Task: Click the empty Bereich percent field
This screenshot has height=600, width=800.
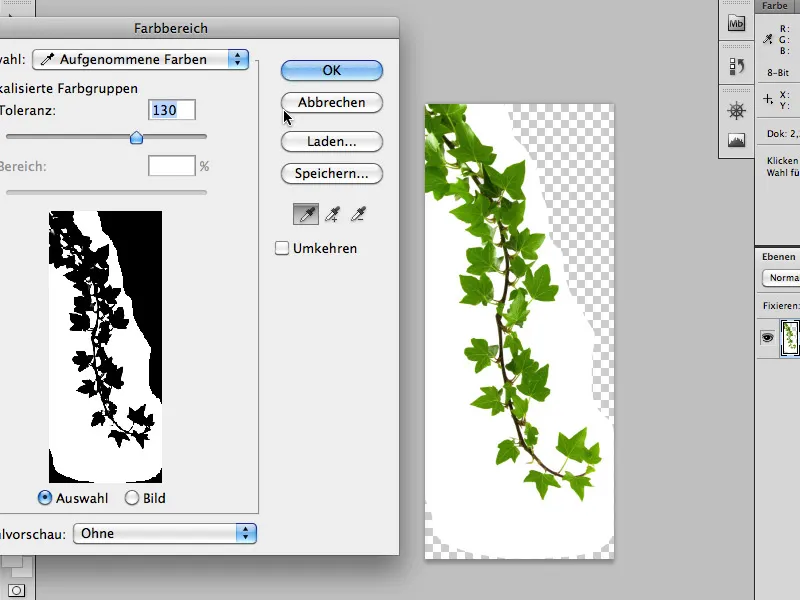Action: tap(171, 166)
